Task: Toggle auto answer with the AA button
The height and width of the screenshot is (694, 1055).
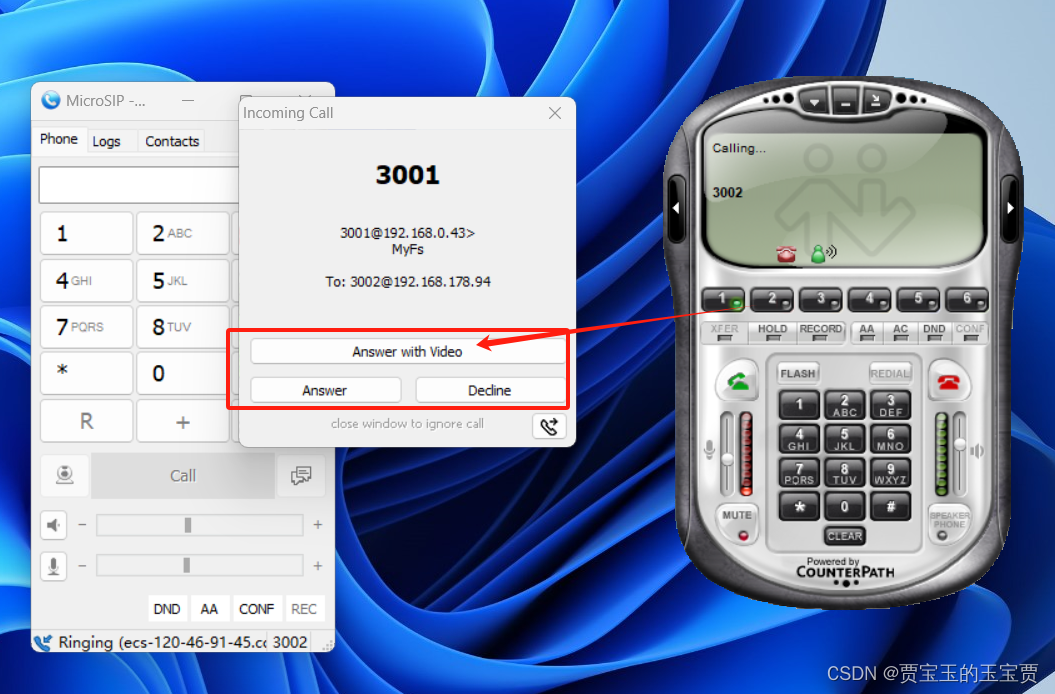Action: [210, 608]
